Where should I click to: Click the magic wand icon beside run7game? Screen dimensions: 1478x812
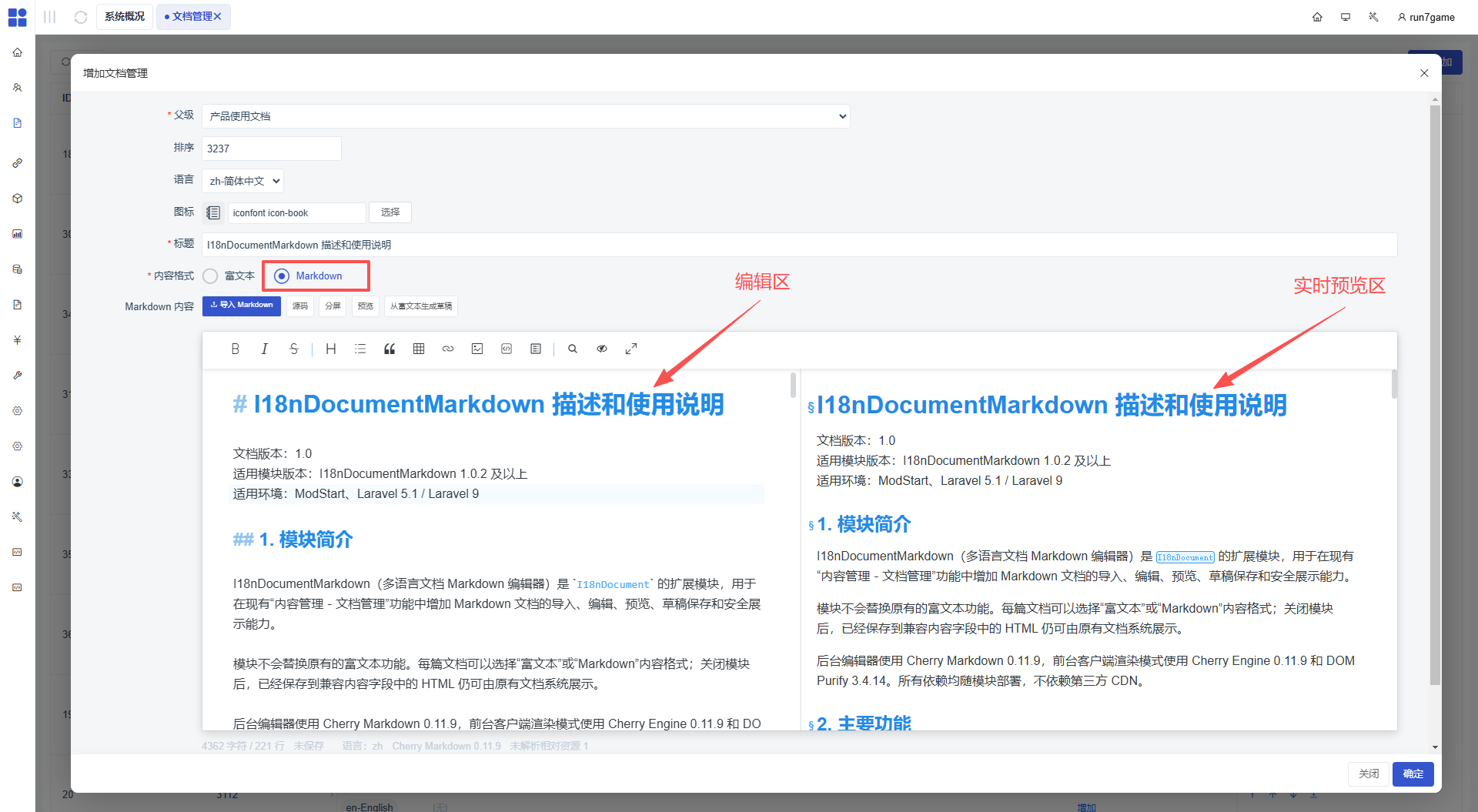point(1373,17)
